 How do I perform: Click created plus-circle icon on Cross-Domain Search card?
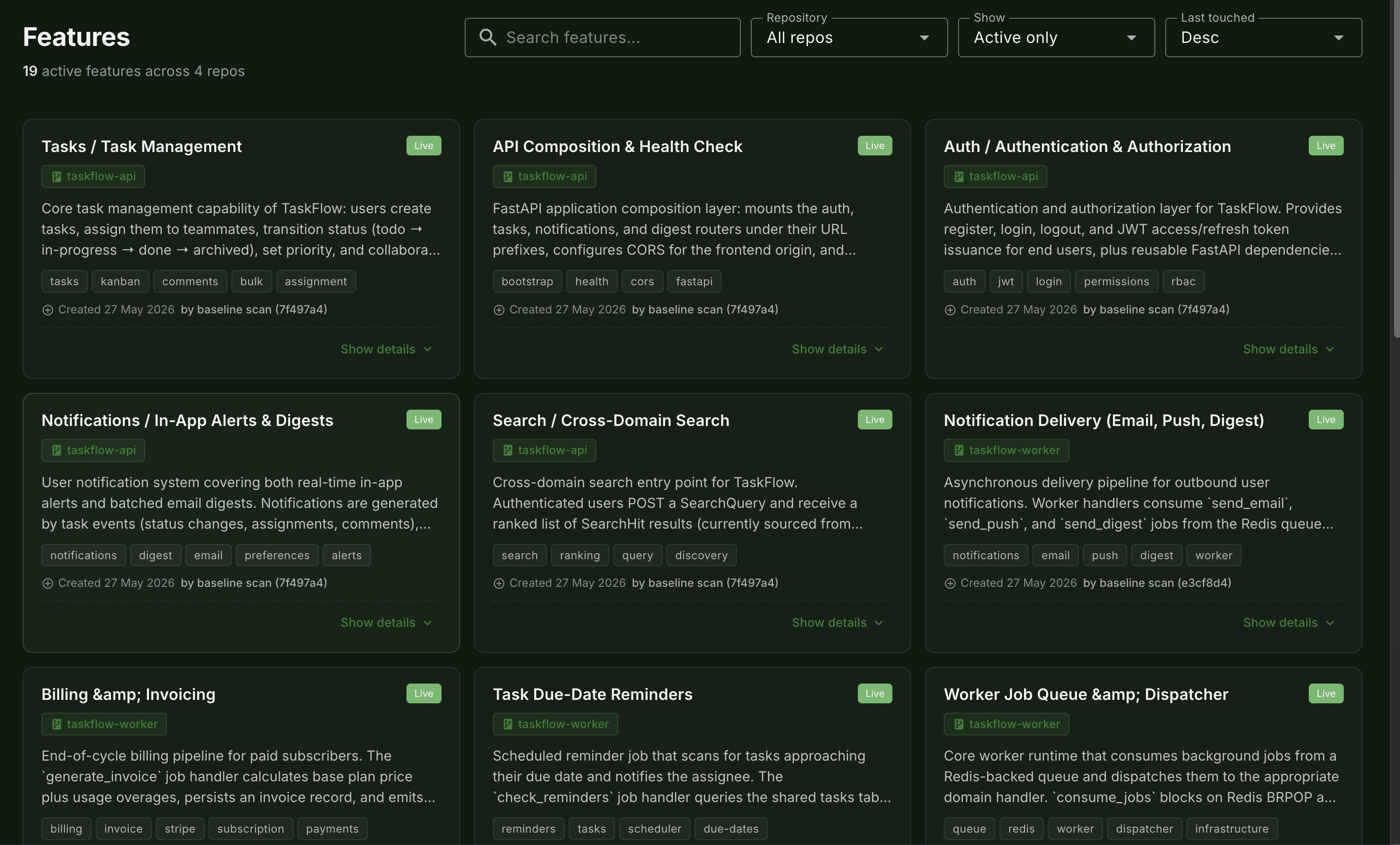coord(499,583)
